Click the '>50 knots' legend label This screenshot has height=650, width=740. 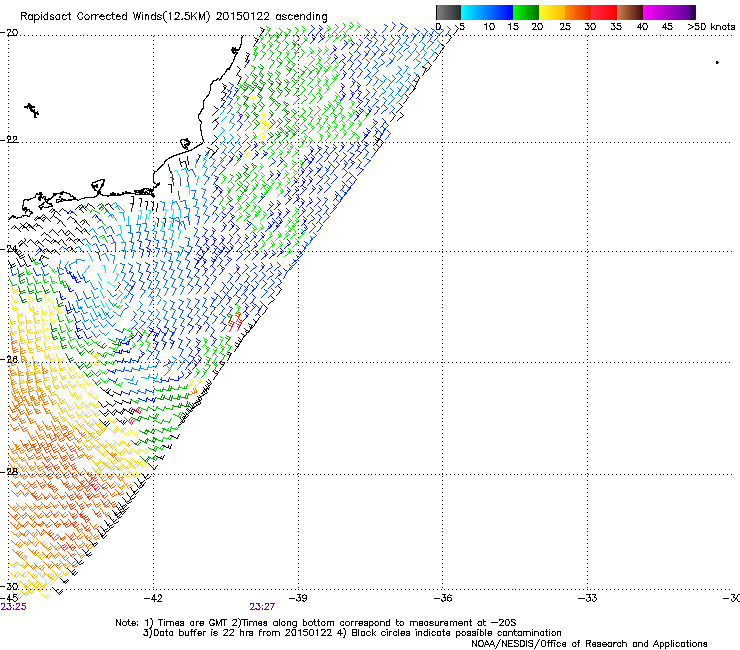pos(711,27)
